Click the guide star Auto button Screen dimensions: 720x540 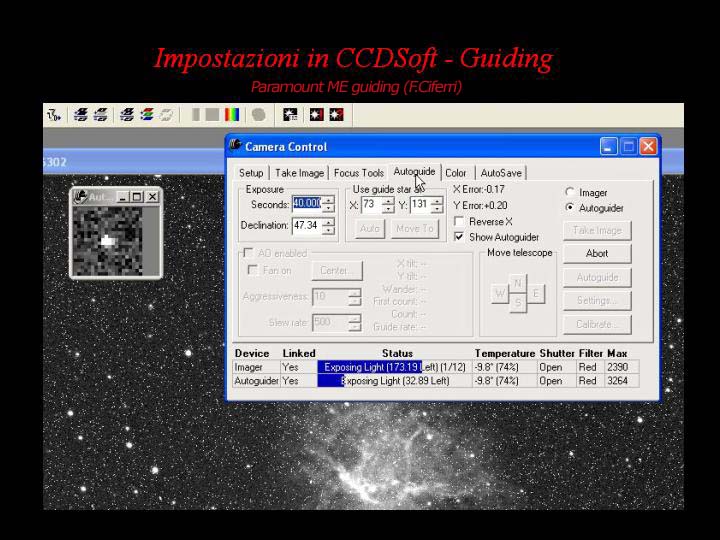tap(370, 229)
